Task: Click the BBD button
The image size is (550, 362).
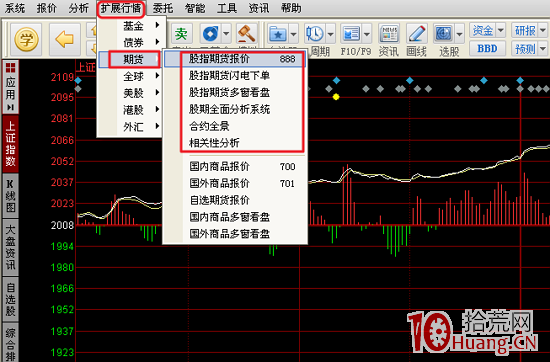Action: click(487, 48)
